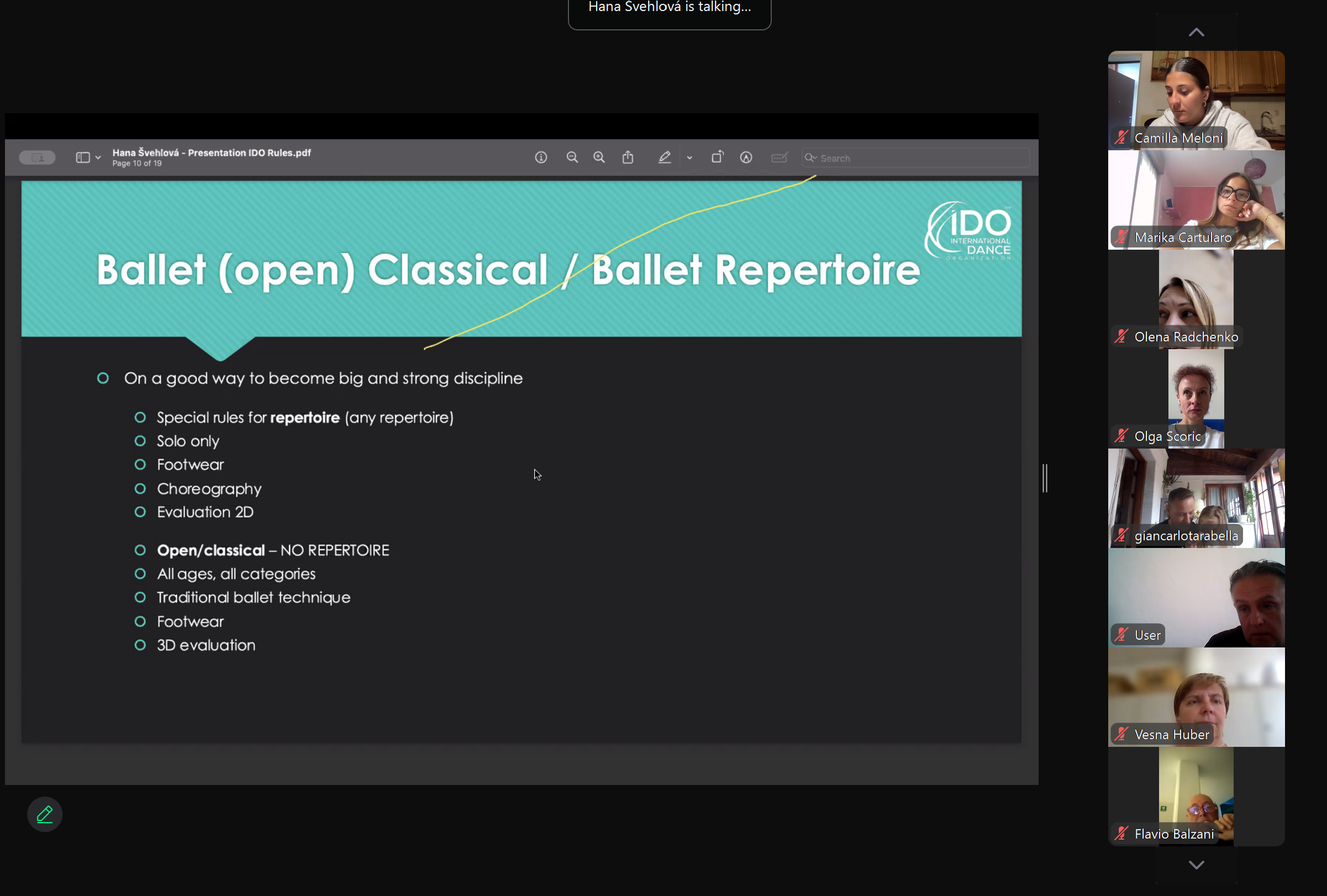This screenshot has width=1327, height=896.
Task: Open the green annotation pencil button
Action: [45, 814]
